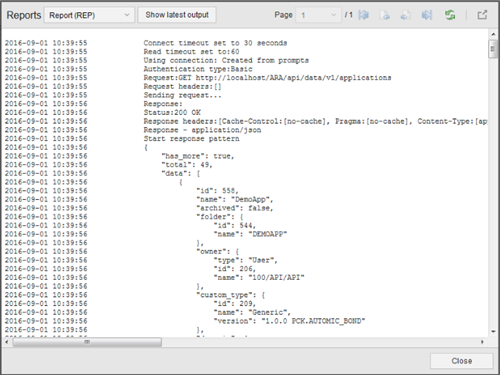Click the '"folder": {' line

pos(220,217)
